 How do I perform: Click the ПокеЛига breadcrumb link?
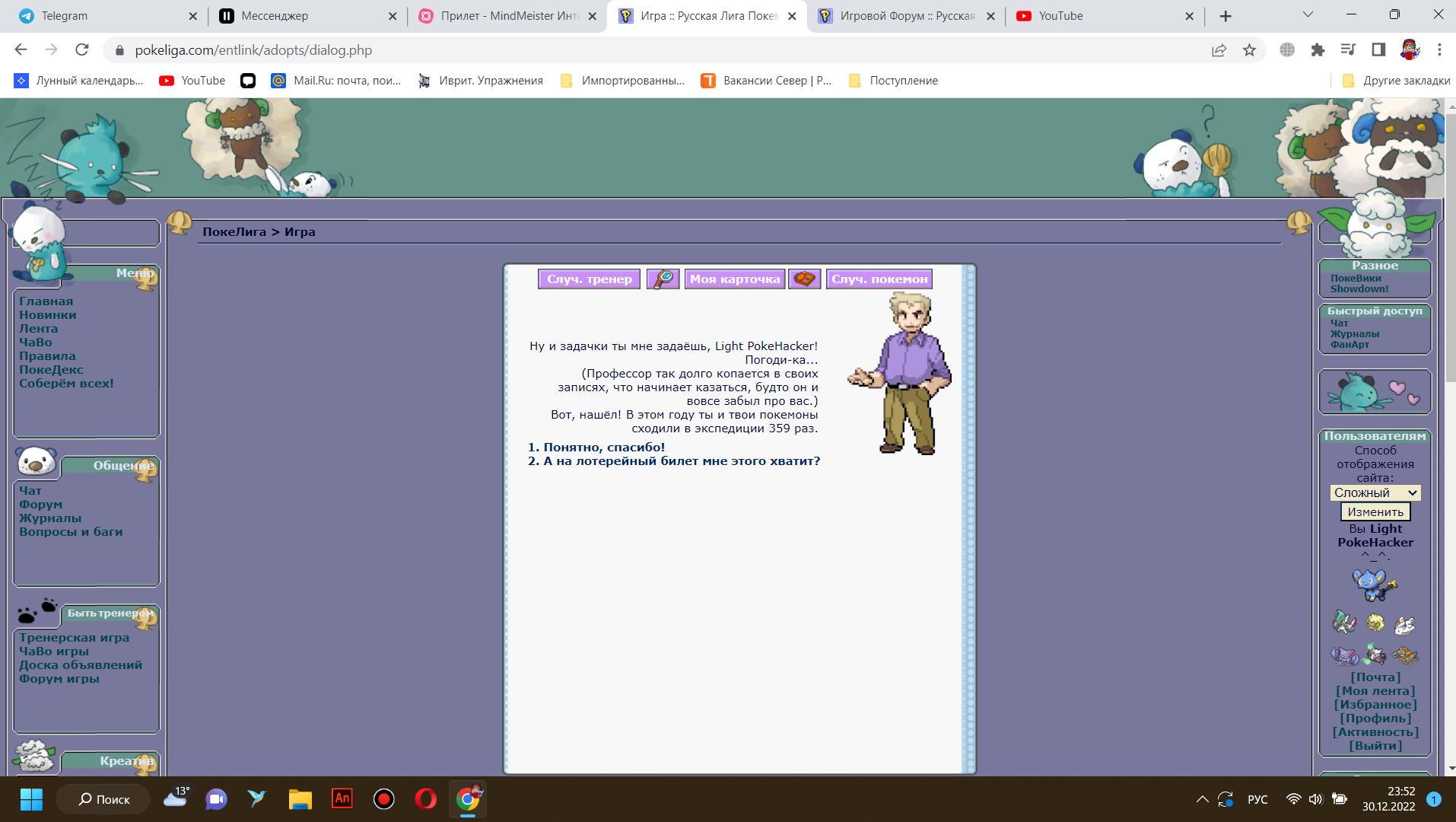[234, 232]
